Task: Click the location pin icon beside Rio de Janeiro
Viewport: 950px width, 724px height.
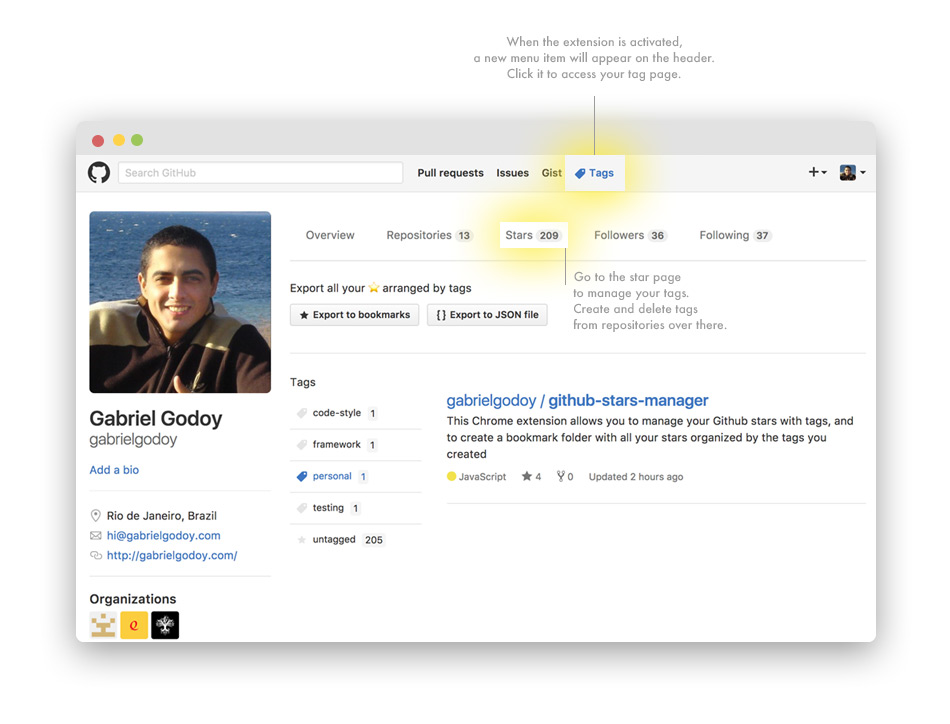Action: (x=96, y=515)
